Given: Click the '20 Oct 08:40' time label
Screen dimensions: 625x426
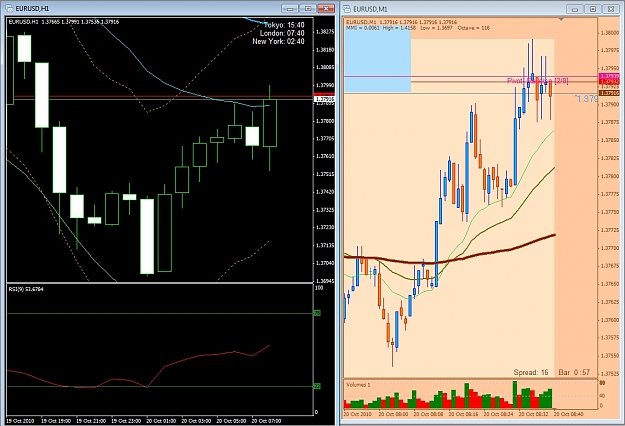Looking at the screenshot, I should click(x=568, y=414).
